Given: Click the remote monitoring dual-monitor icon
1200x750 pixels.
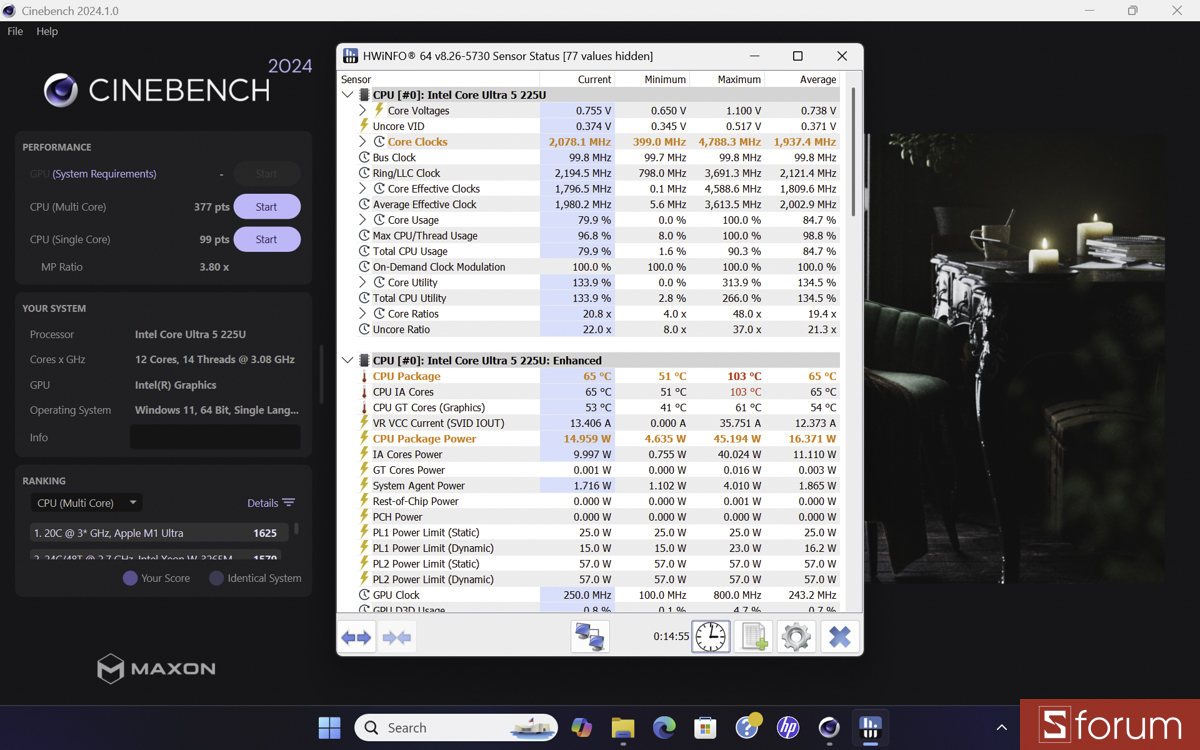Looking at the screenshot, I should [x=590, y=636].
